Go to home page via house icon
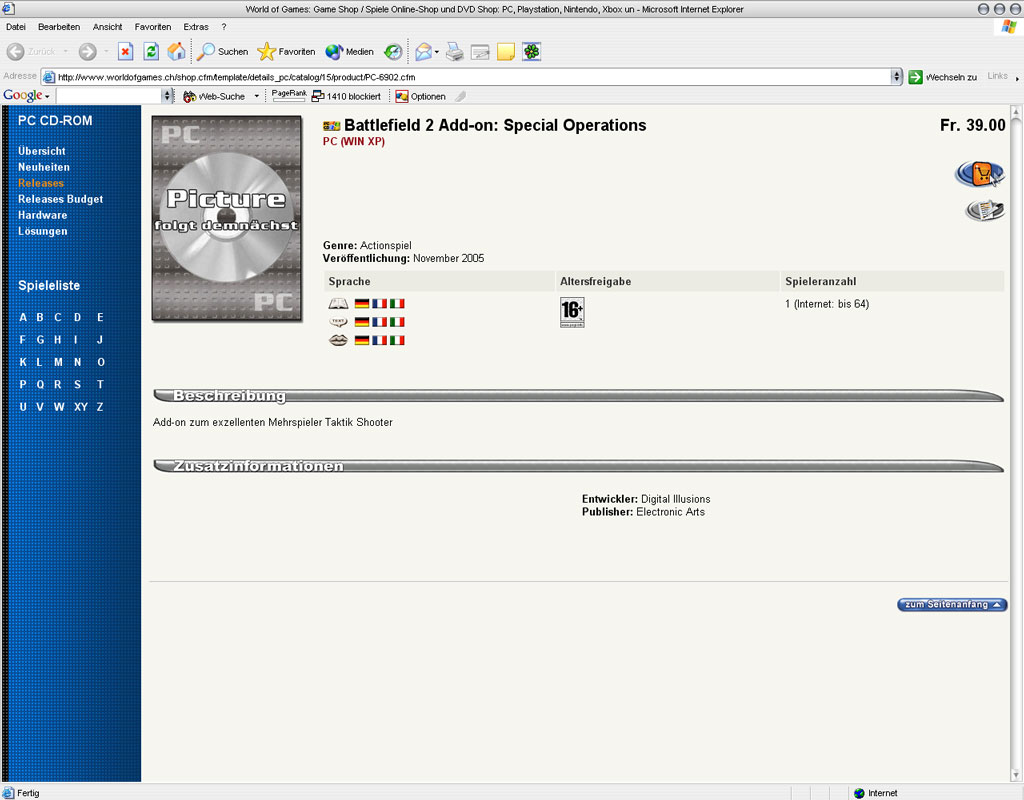 pyautogui.click(x=176, y=52)
